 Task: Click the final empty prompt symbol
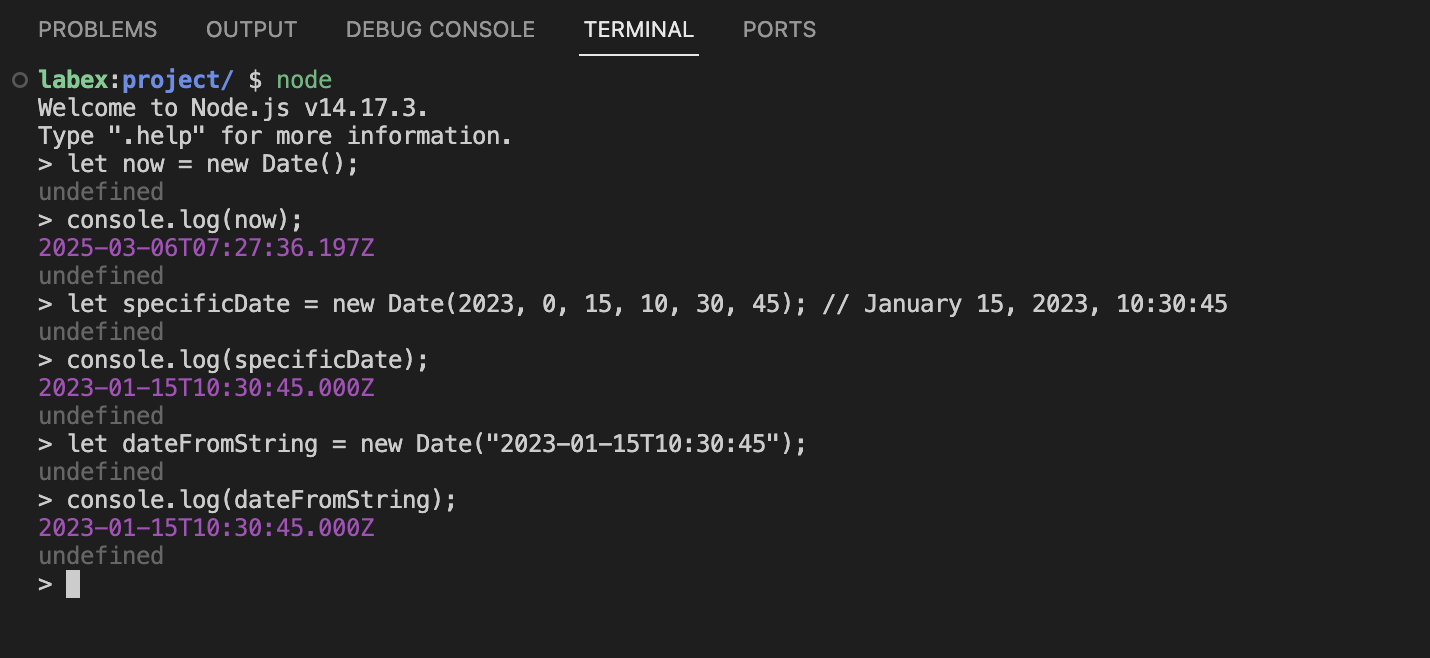point(44,583)
